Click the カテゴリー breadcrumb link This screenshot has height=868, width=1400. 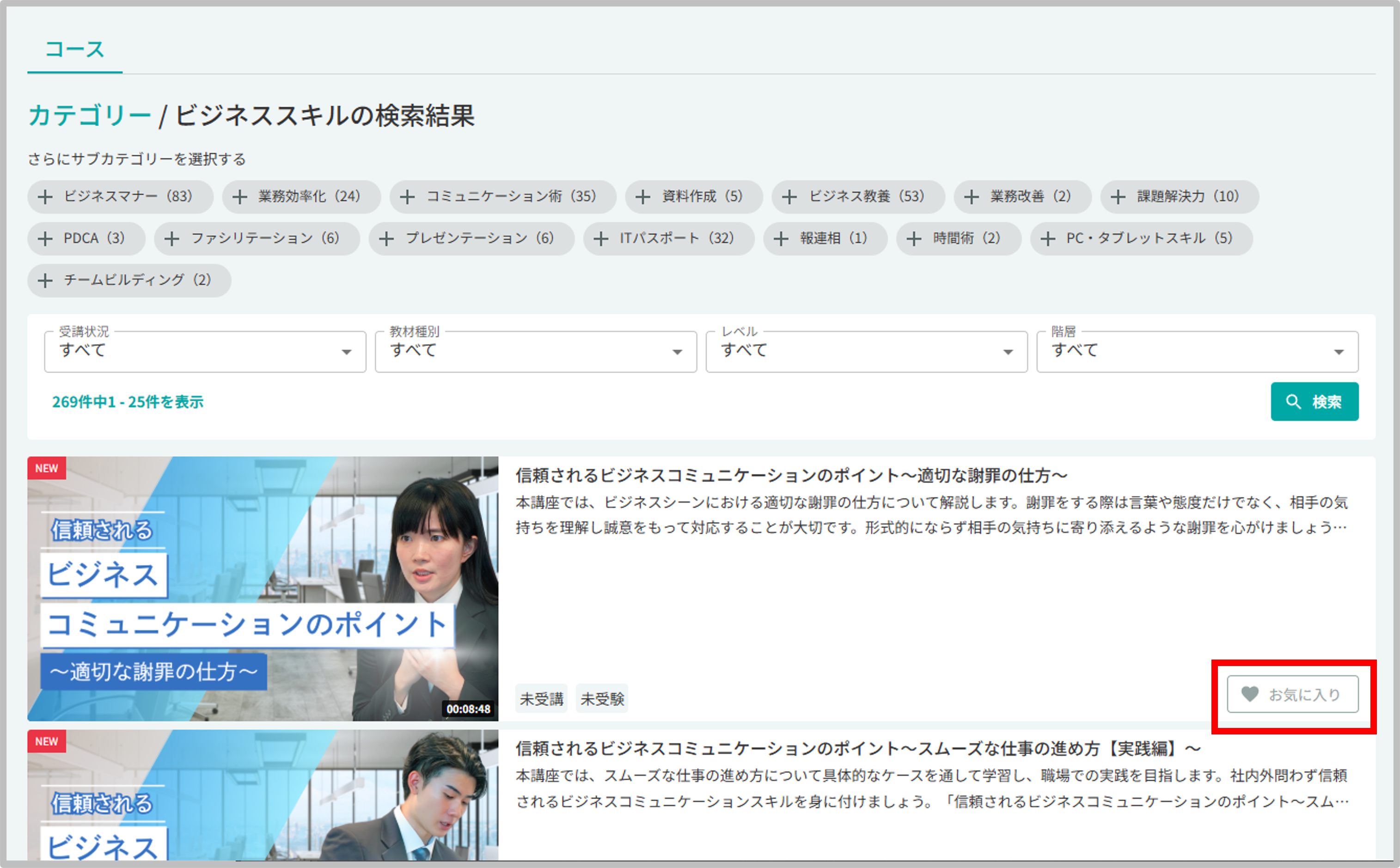pyautogui.click(x=90, y=116)
